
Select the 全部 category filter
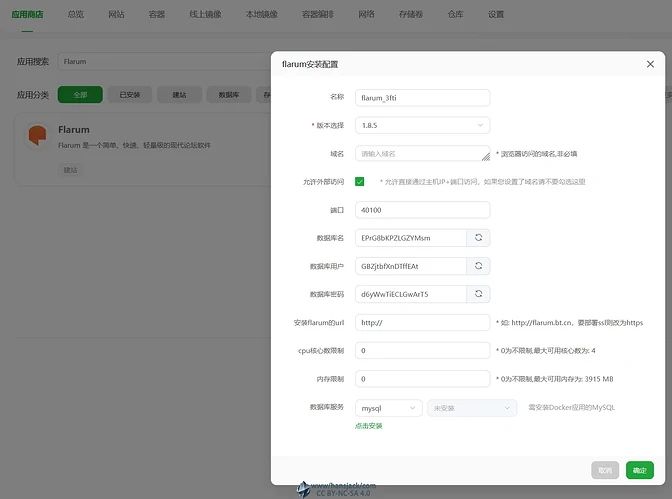coord(80,95)
